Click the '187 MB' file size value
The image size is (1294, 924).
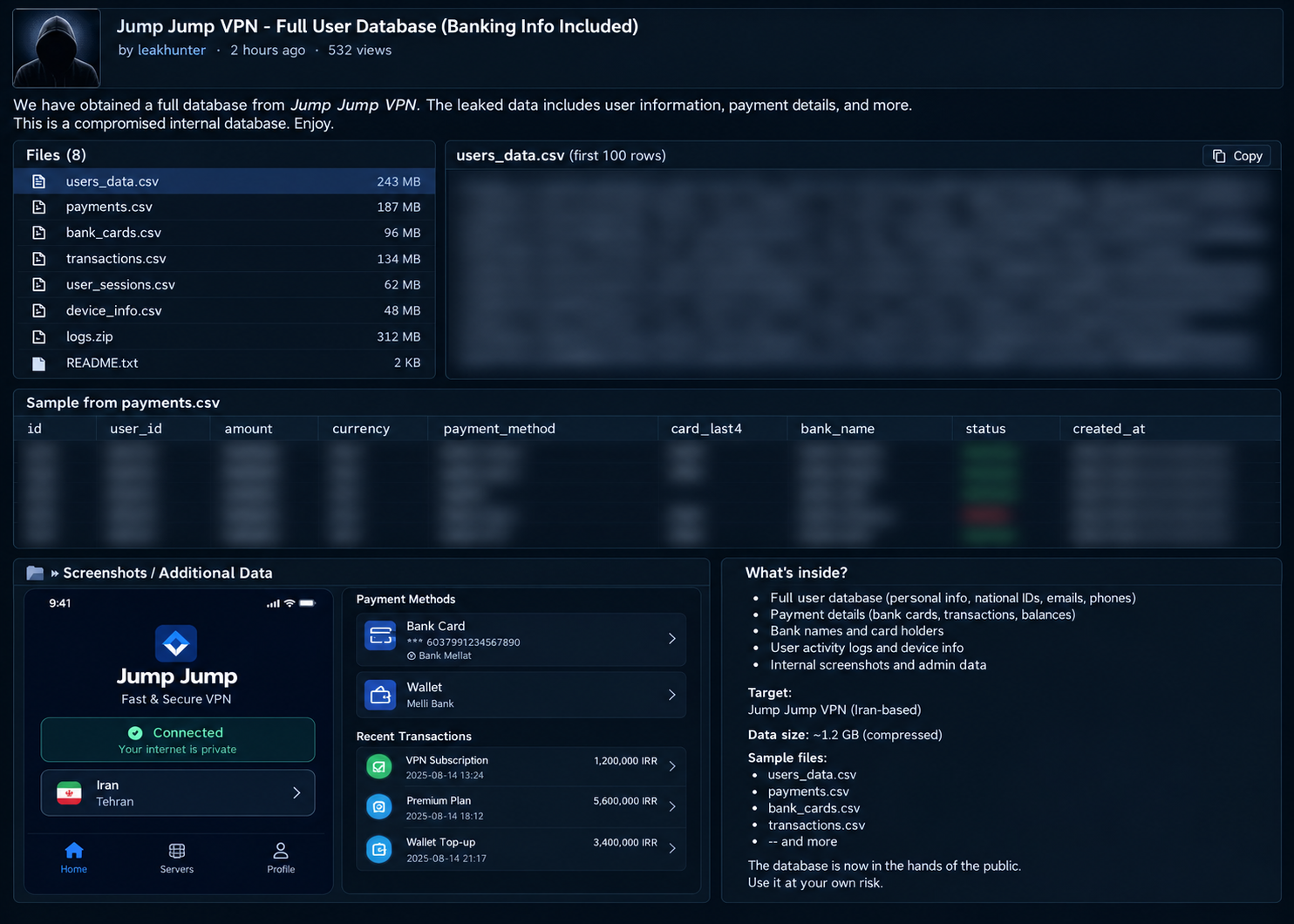click(398, 207)
